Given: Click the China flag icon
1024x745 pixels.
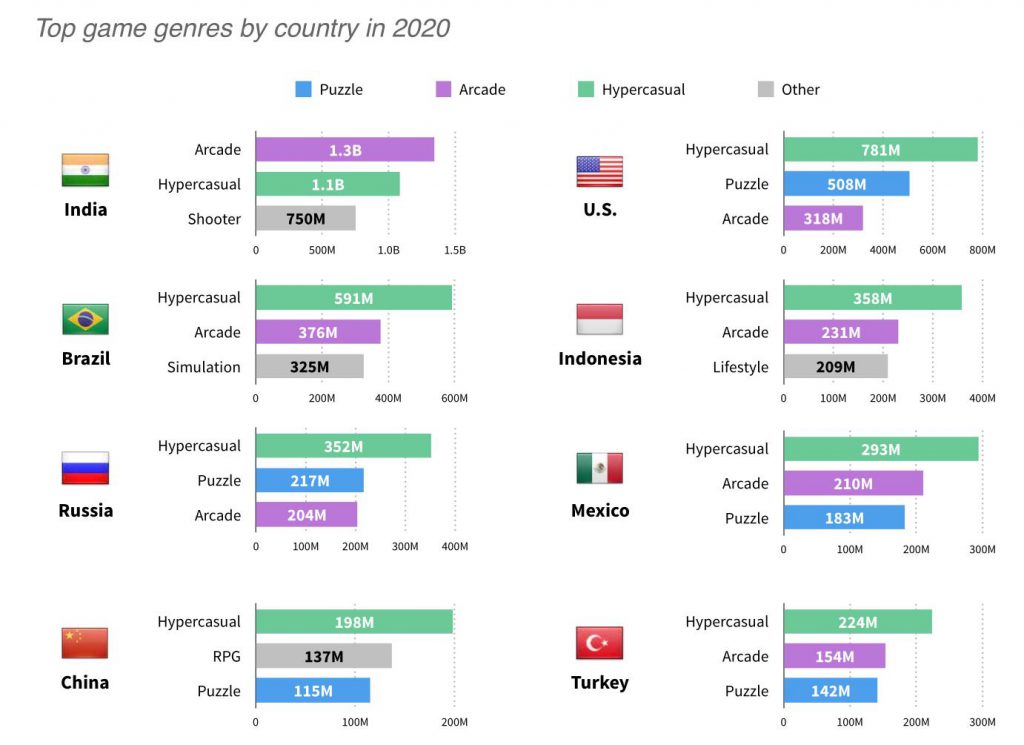Looking at the screenshot, I should coord(85,643).
